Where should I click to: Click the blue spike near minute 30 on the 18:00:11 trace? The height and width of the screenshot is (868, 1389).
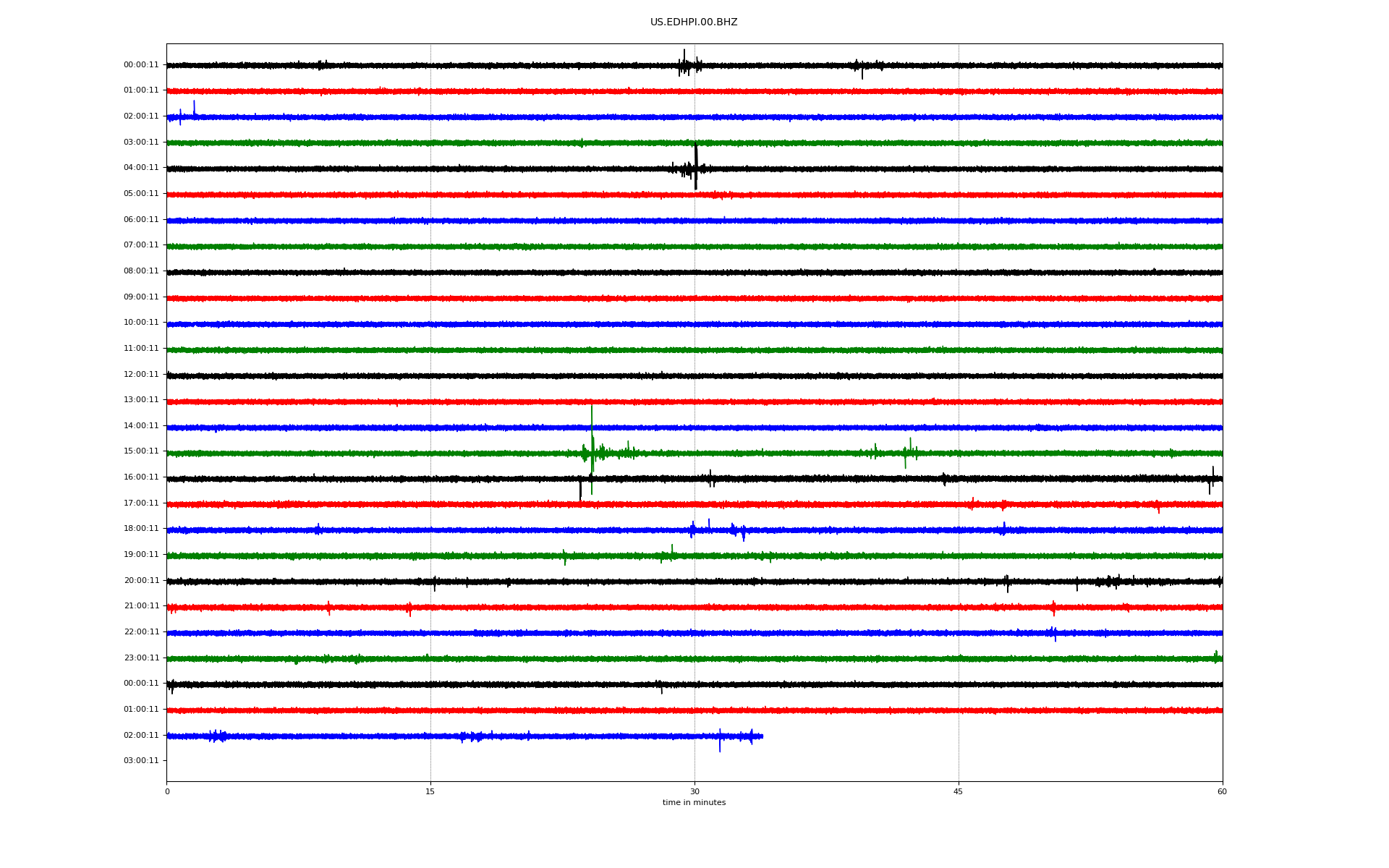[x=692, y=529]
